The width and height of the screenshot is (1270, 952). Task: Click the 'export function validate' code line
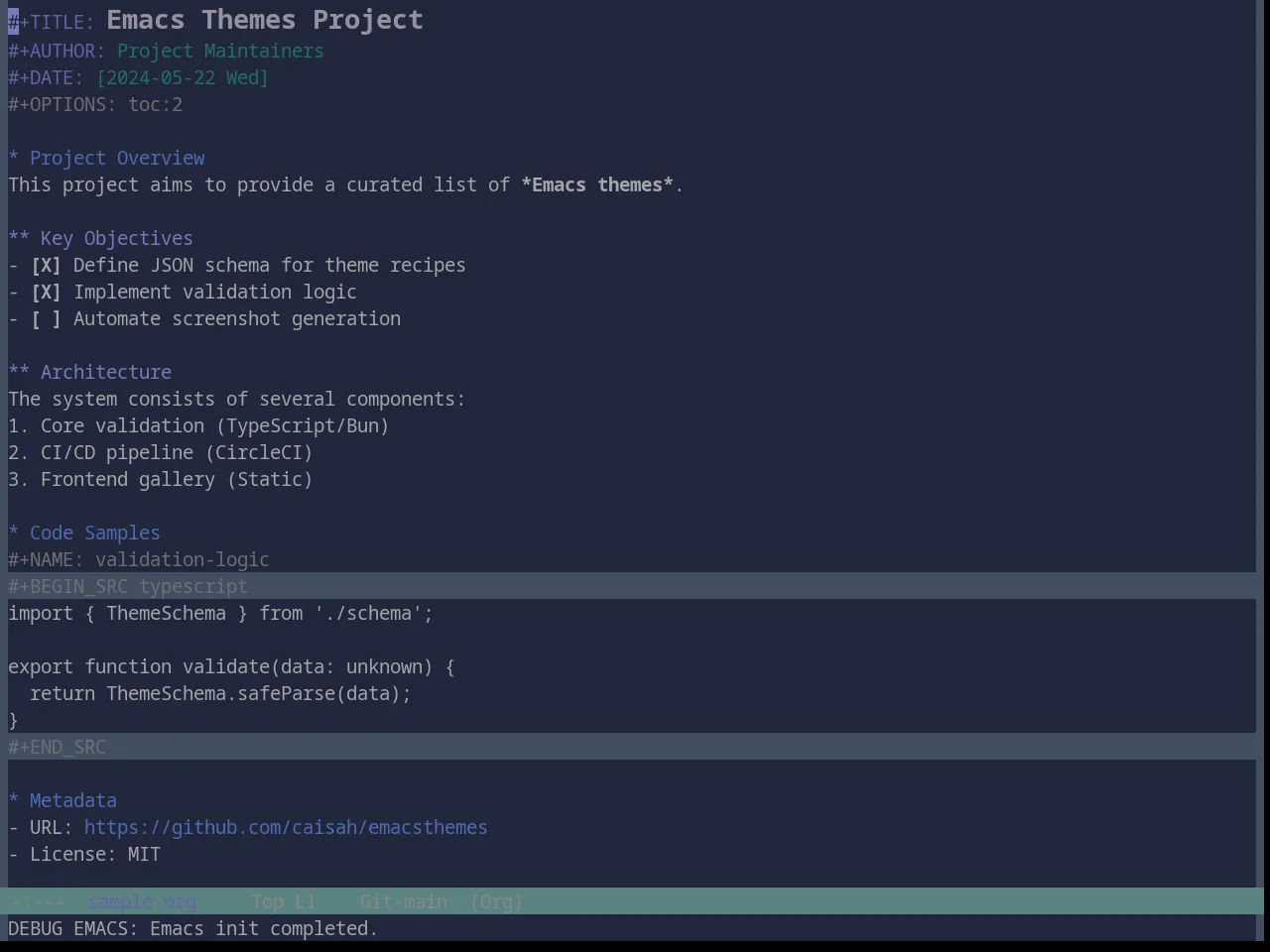(x=231, y=666)
